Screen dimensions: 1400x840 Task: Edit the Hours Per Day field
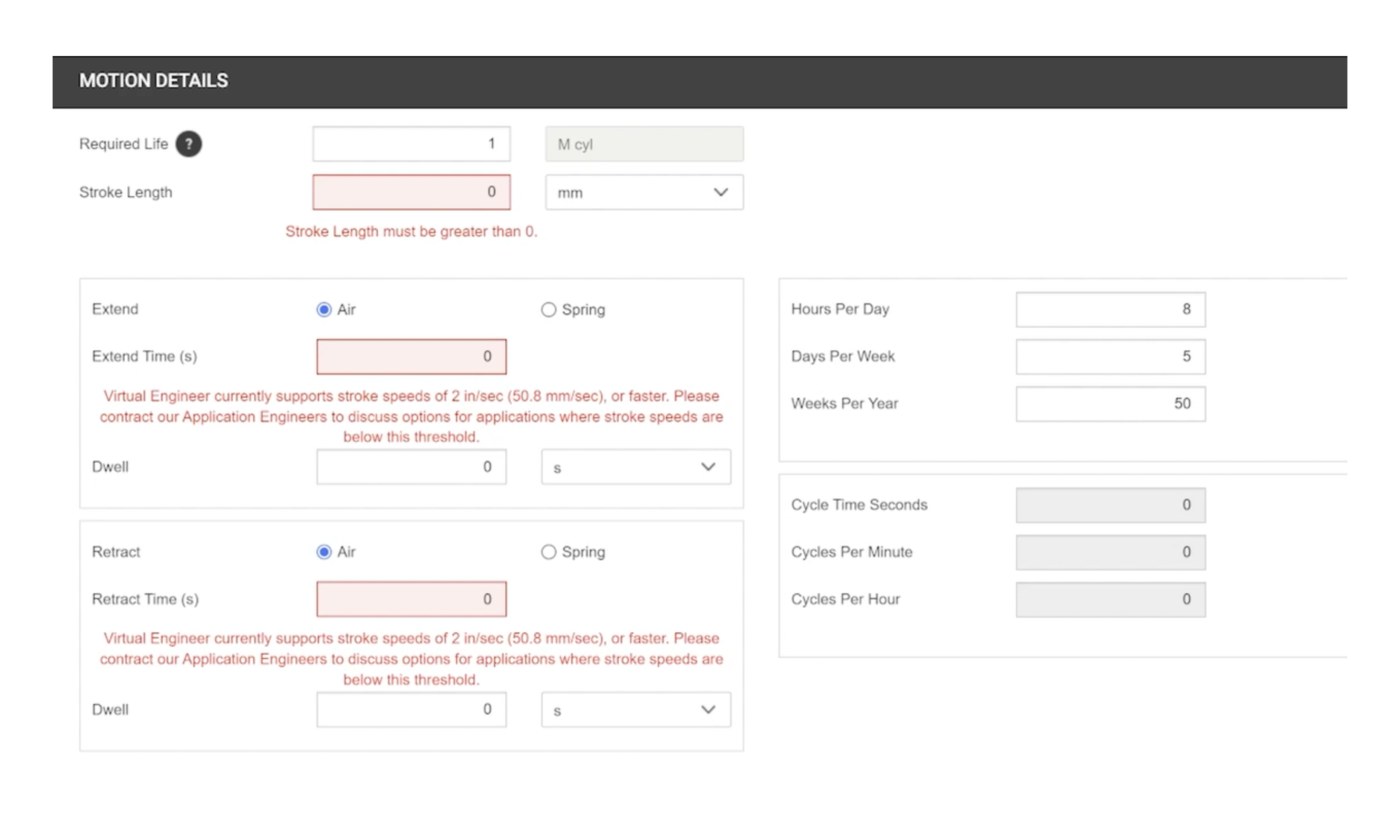pyautogui.click(x=1110, y=310)
